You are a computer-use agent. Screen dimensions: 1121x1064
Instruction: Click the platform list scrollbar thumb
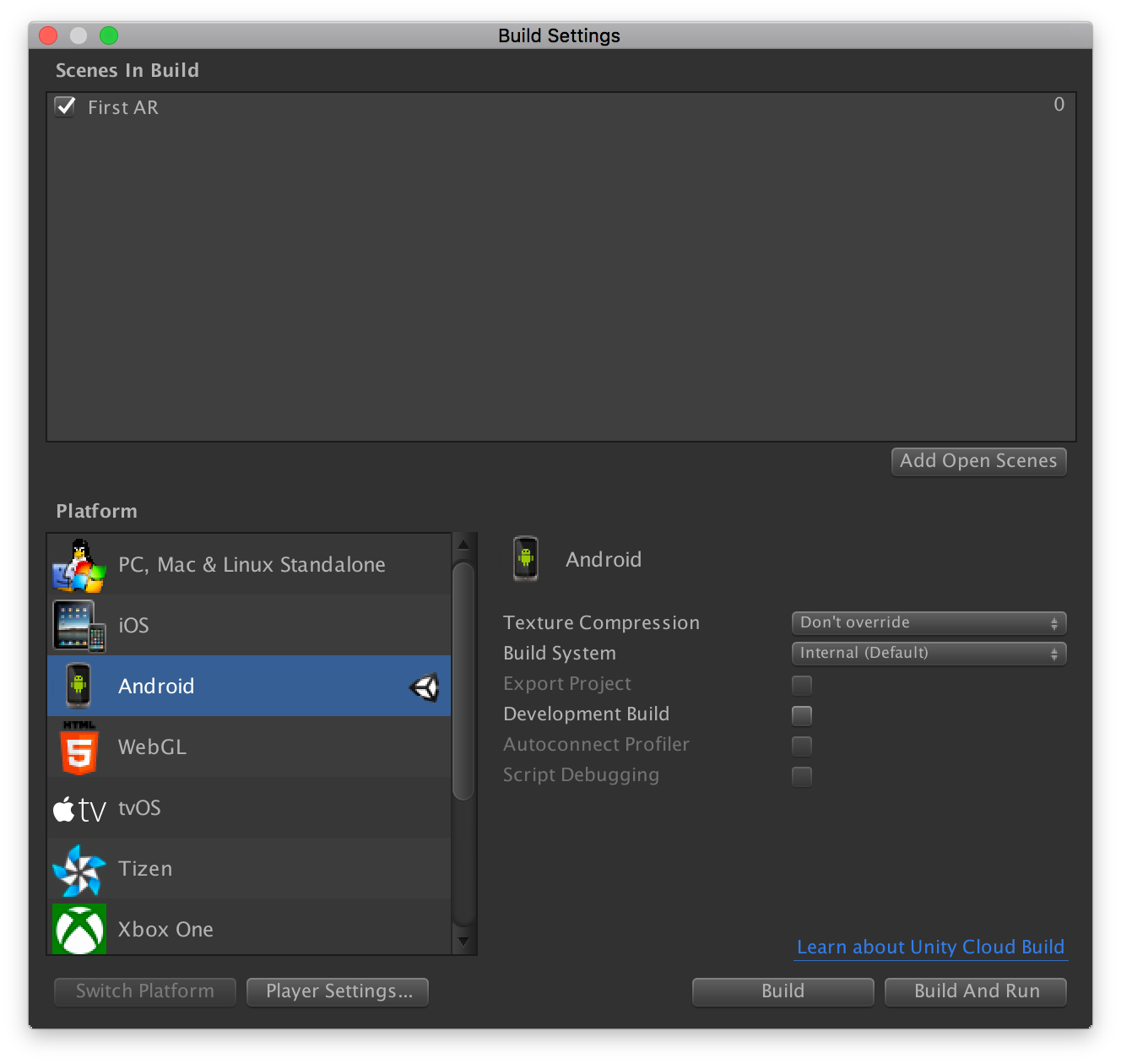(463, 681)
